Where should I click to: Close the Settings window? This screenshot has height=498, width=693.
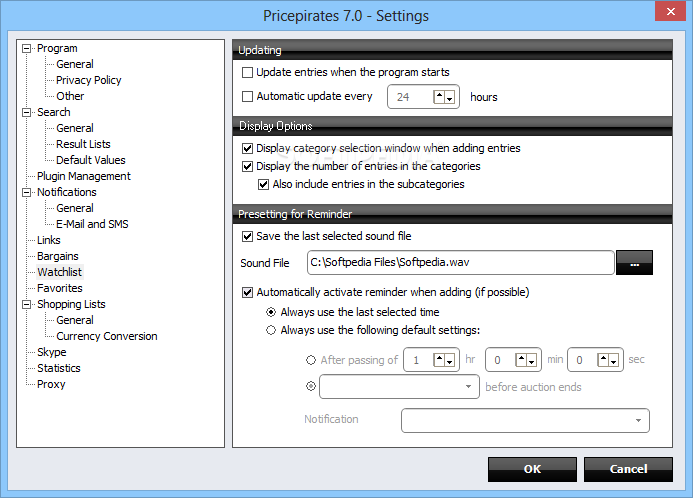point(670,11)
